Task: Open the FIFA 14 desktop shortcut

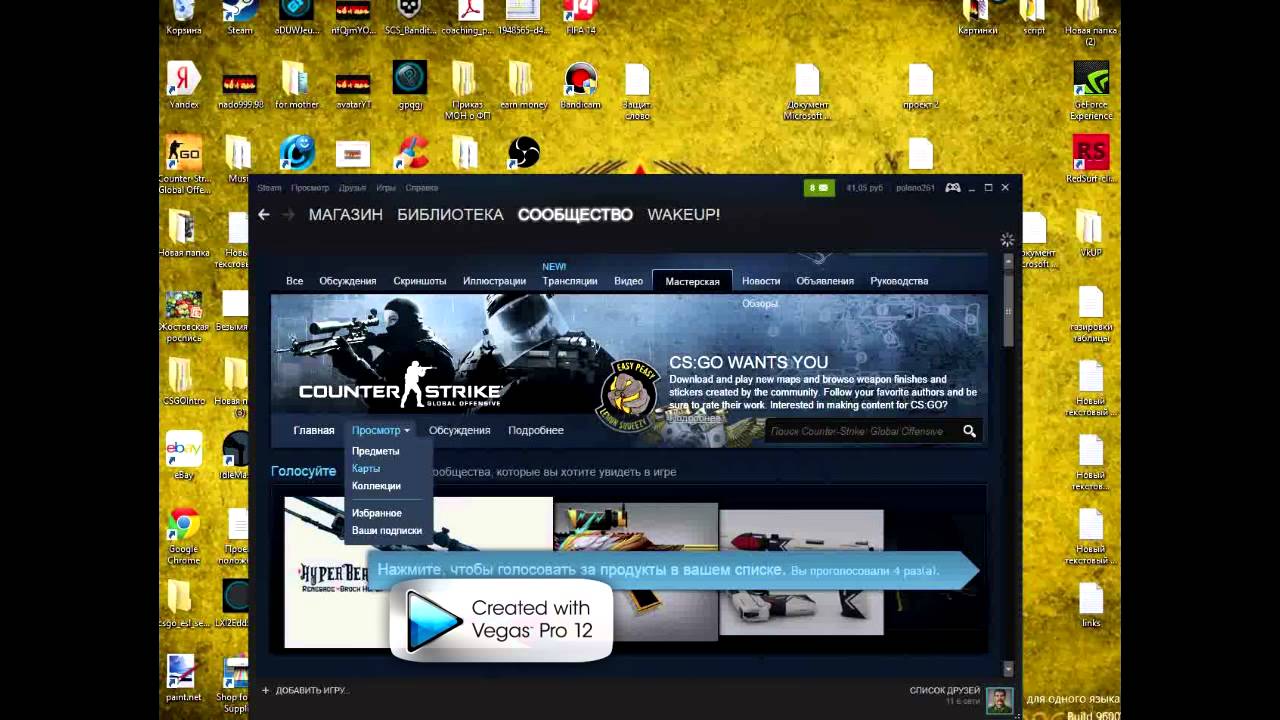Action: [x=580, y=18]
